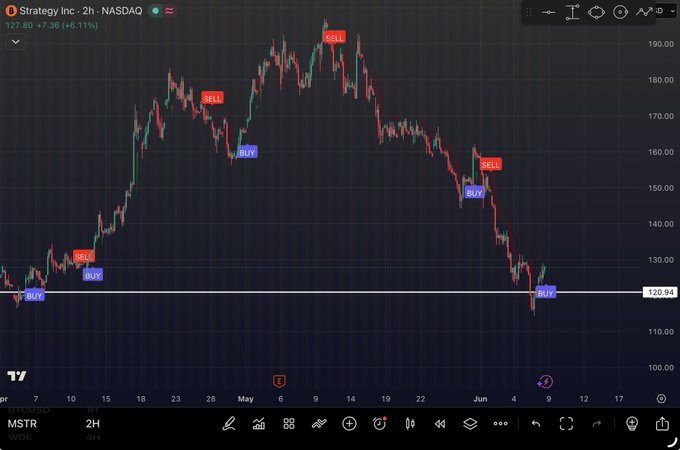Open the pen drawing tools
The width and height of the screenshot is (680, 450).
[x=229, y=424]
